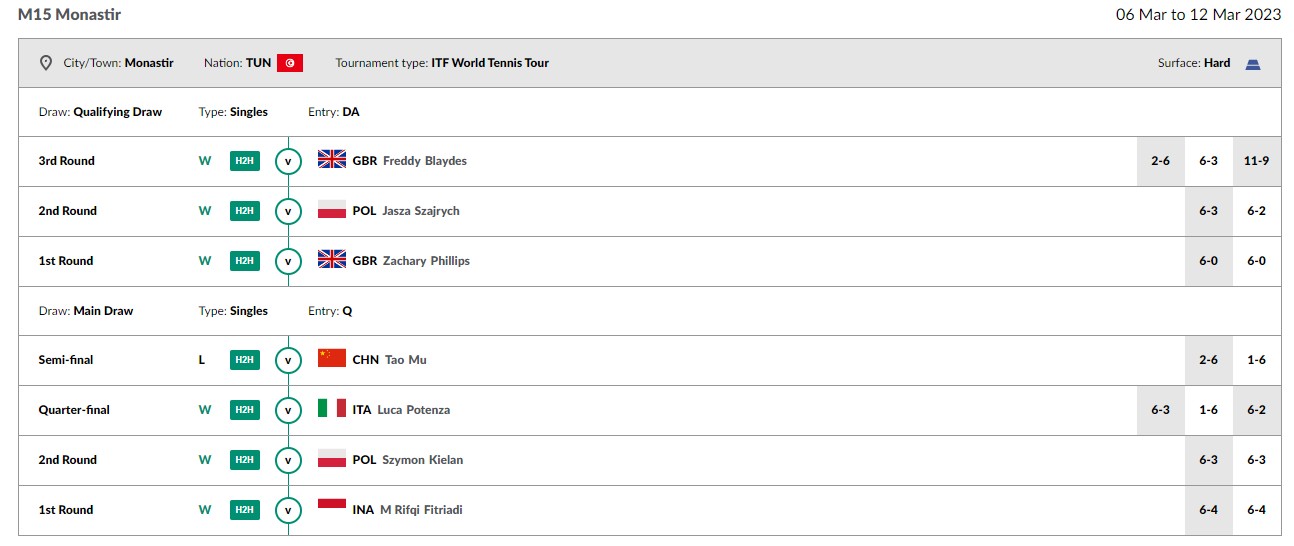Click the Tunisia flag icon
1294x546 pixels.
[290, 63]
